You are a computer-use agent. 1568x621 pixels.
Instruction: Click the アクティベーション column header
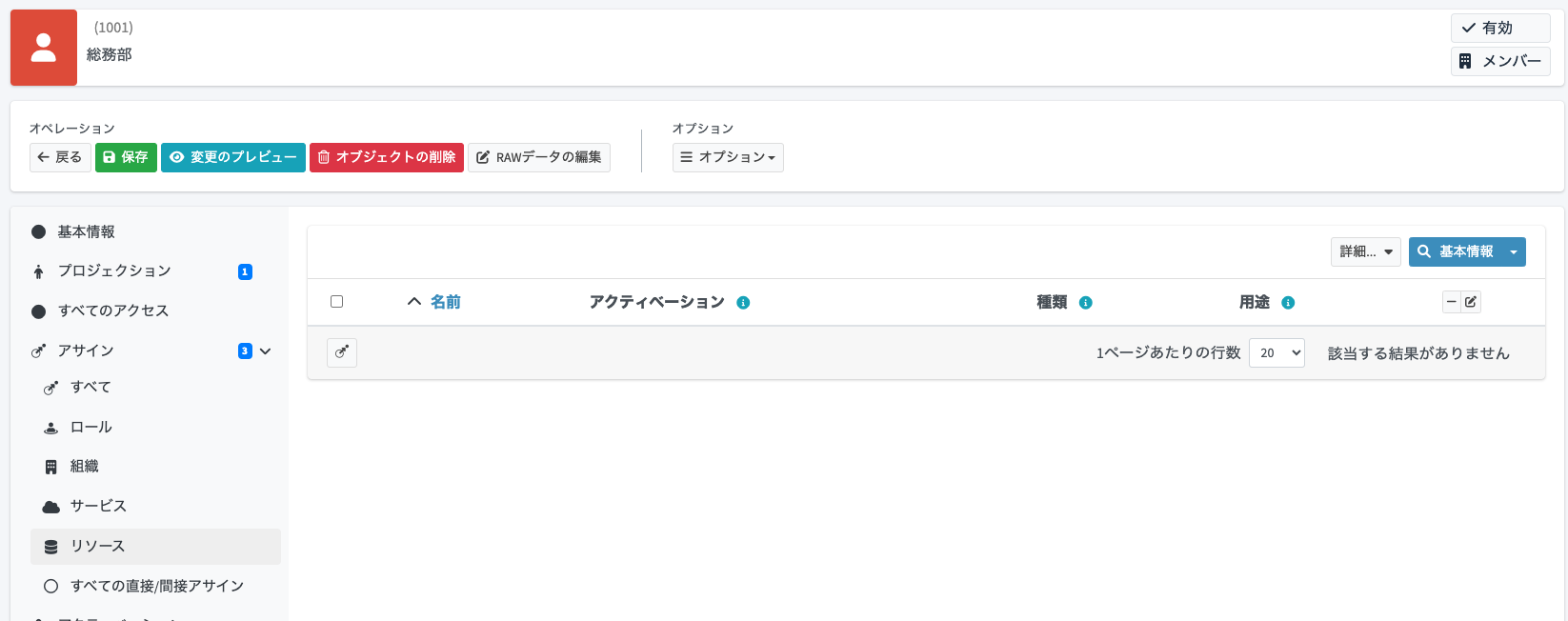[x=656, y=302]
